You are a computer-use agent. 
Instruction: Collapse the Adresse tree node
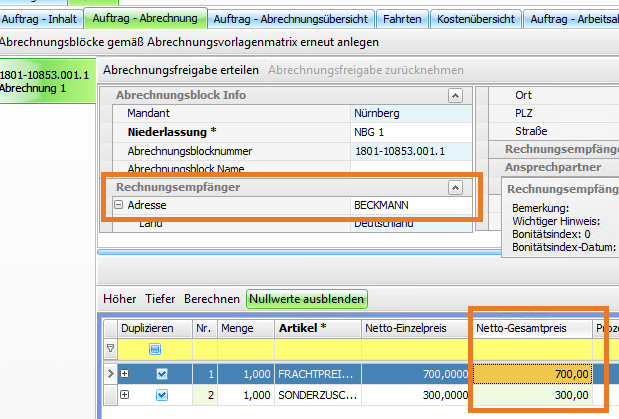point(118,205)
